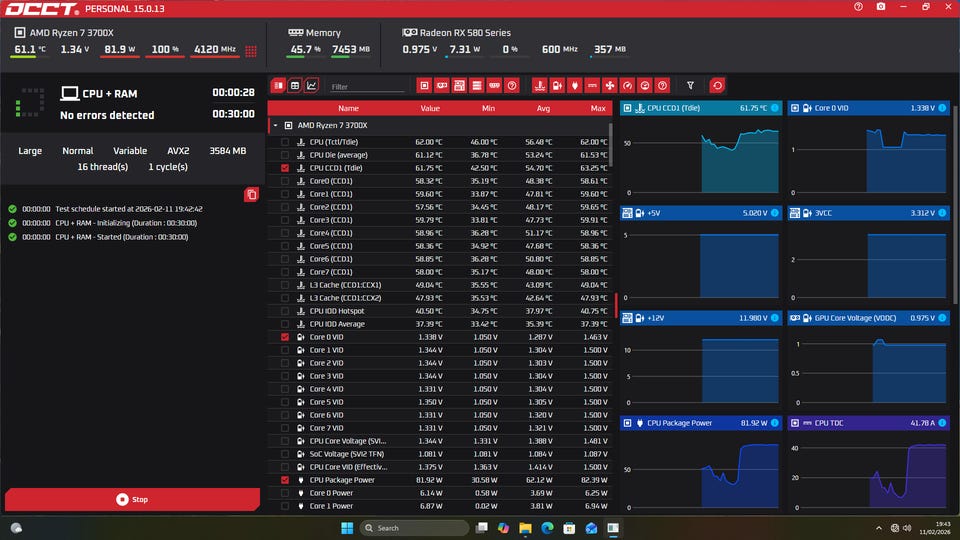
Task: Open the Windows Start menu
Action: [x=347, y=528]
